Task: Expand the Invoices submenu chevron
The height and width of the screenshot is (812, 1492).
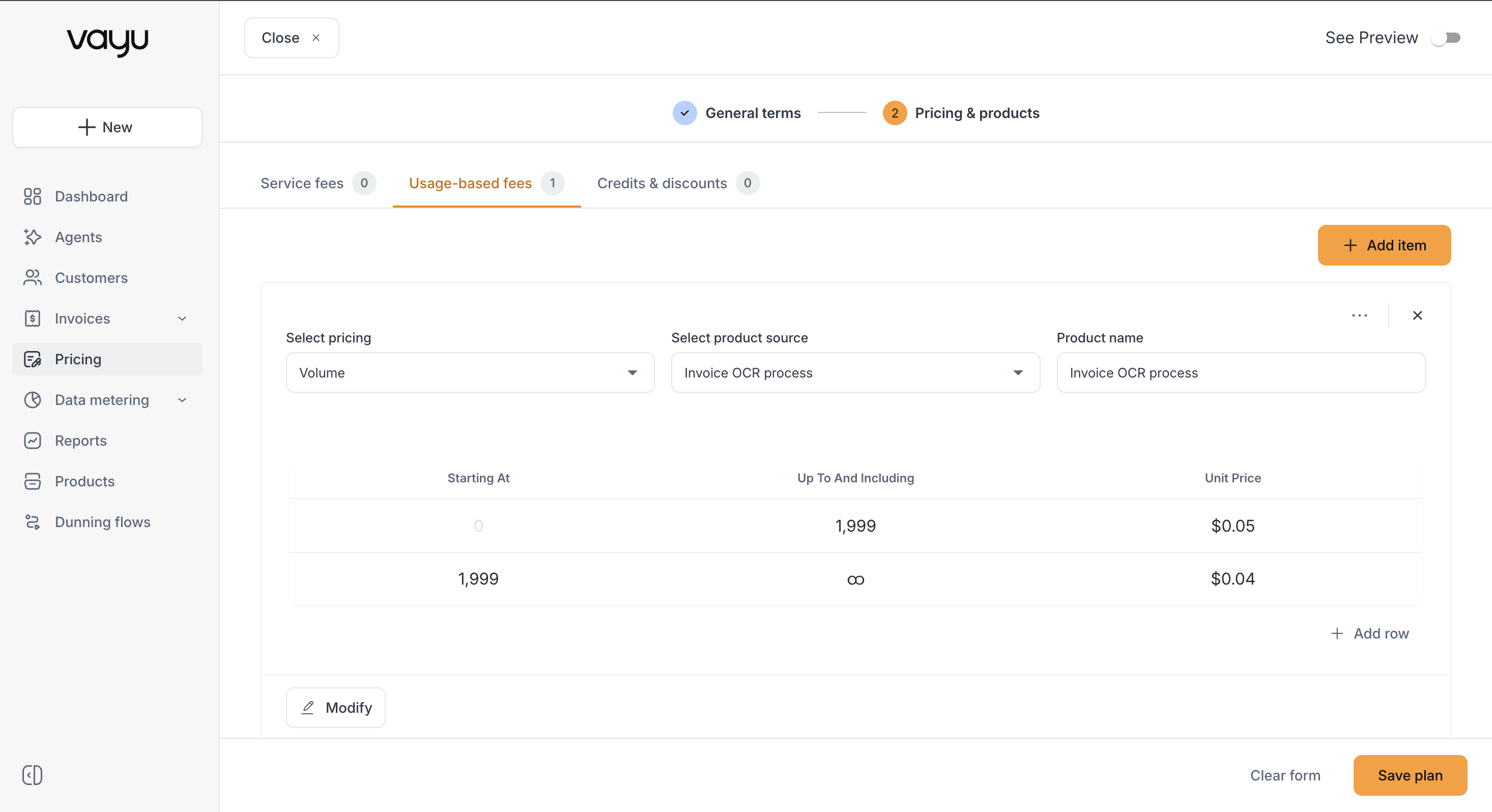Action: coord(182,318)
